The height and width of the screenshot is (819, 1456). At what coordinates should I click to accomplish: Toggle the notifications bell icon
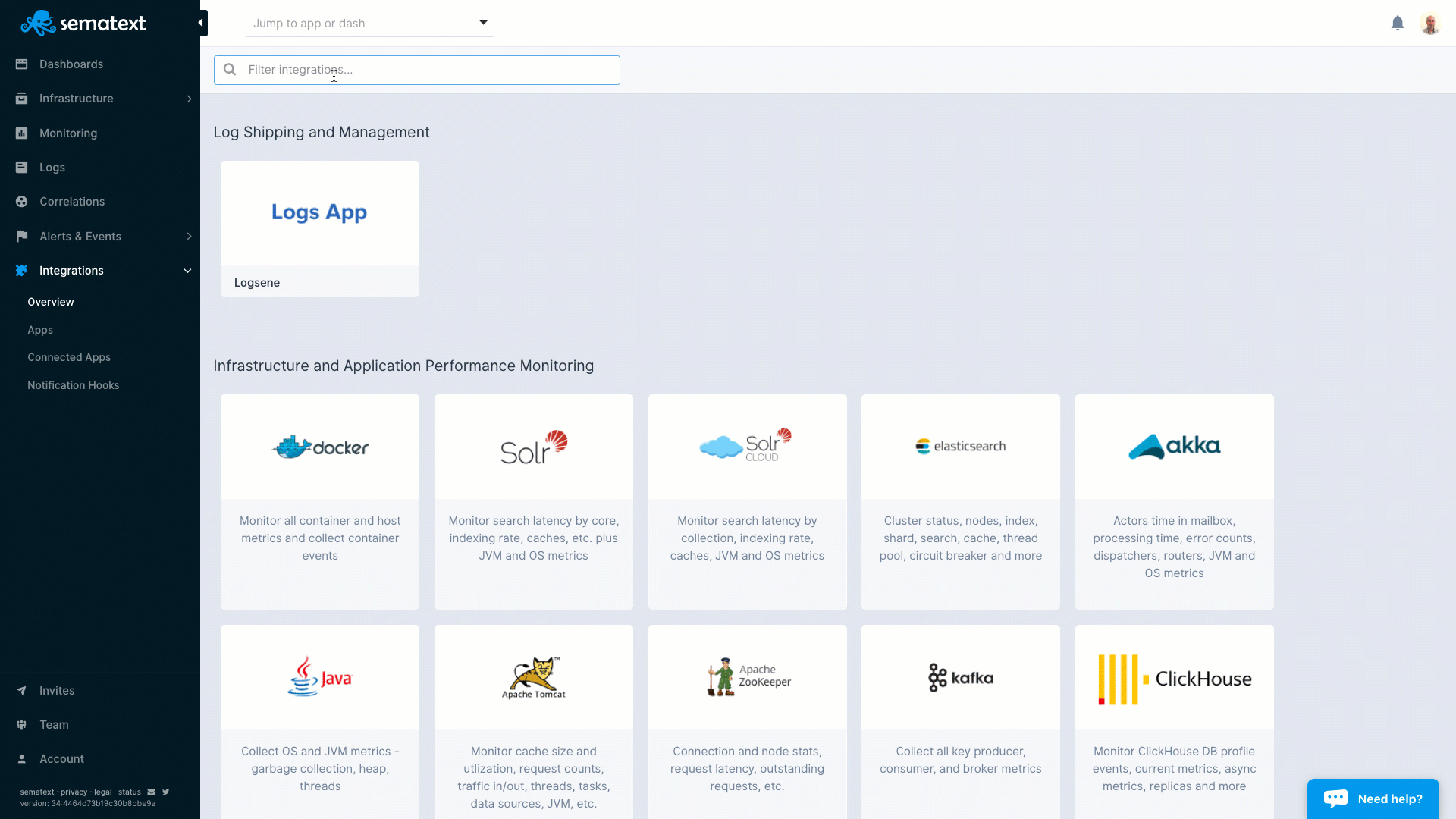(1398, 23)
